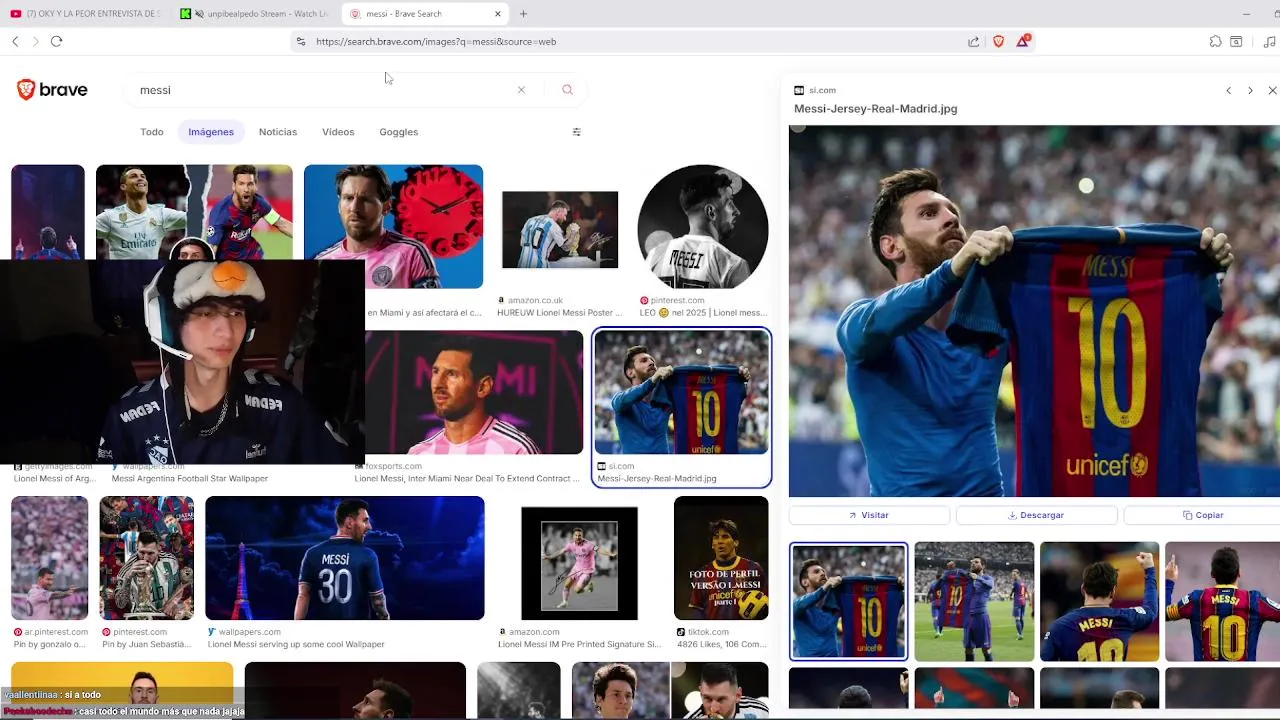Open a new tab with plus button
The image size is (1280, 720).
coord(523,14)
